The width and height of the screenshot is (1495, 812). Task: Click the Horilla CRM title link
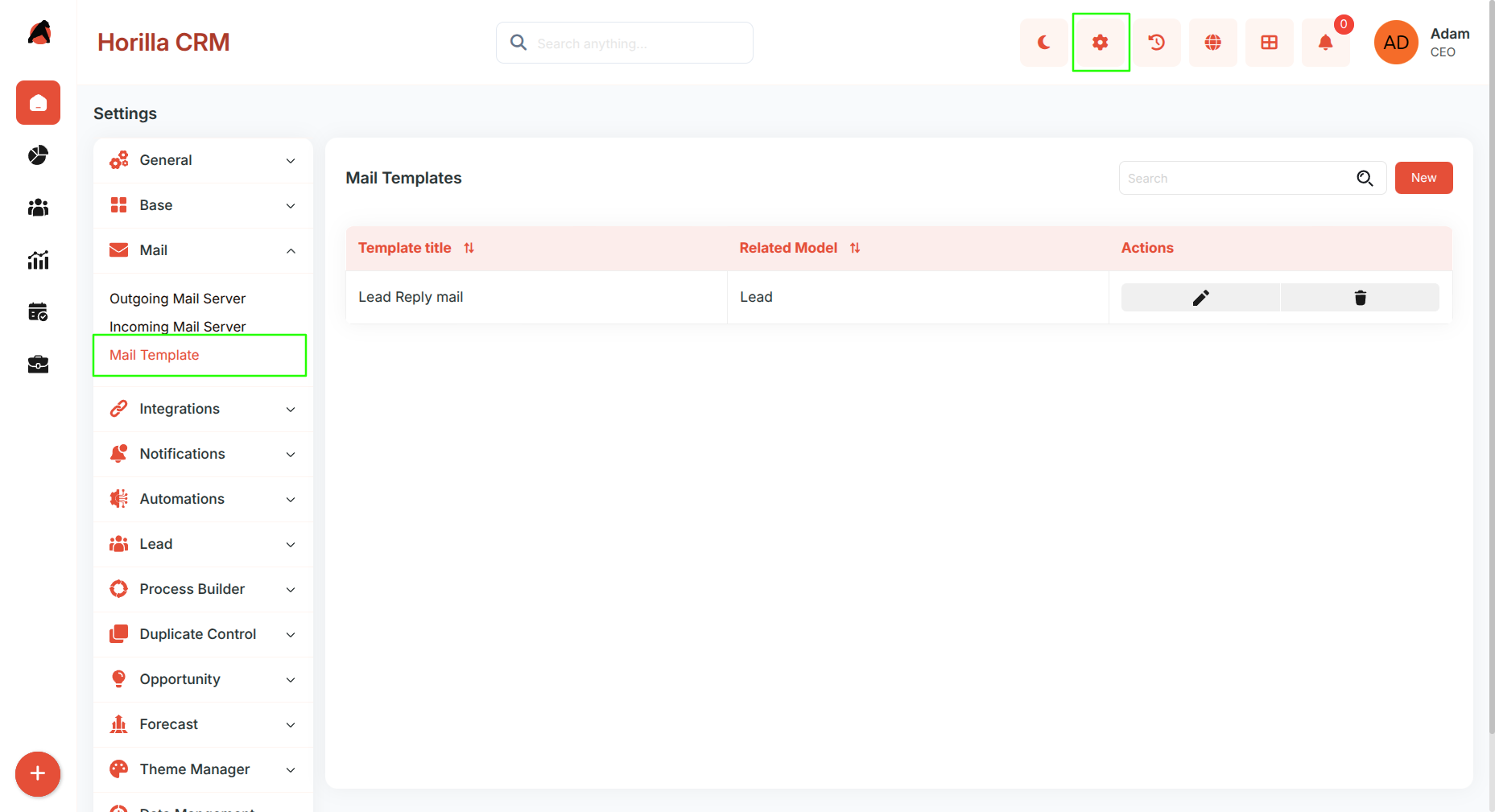tap(163, 42)
